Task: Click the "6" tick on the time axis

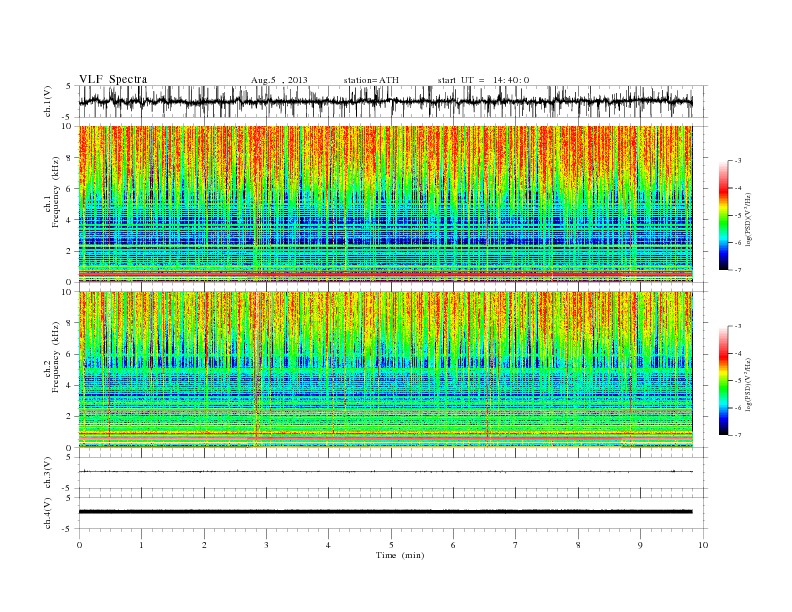Action: (x=453, y=545)
